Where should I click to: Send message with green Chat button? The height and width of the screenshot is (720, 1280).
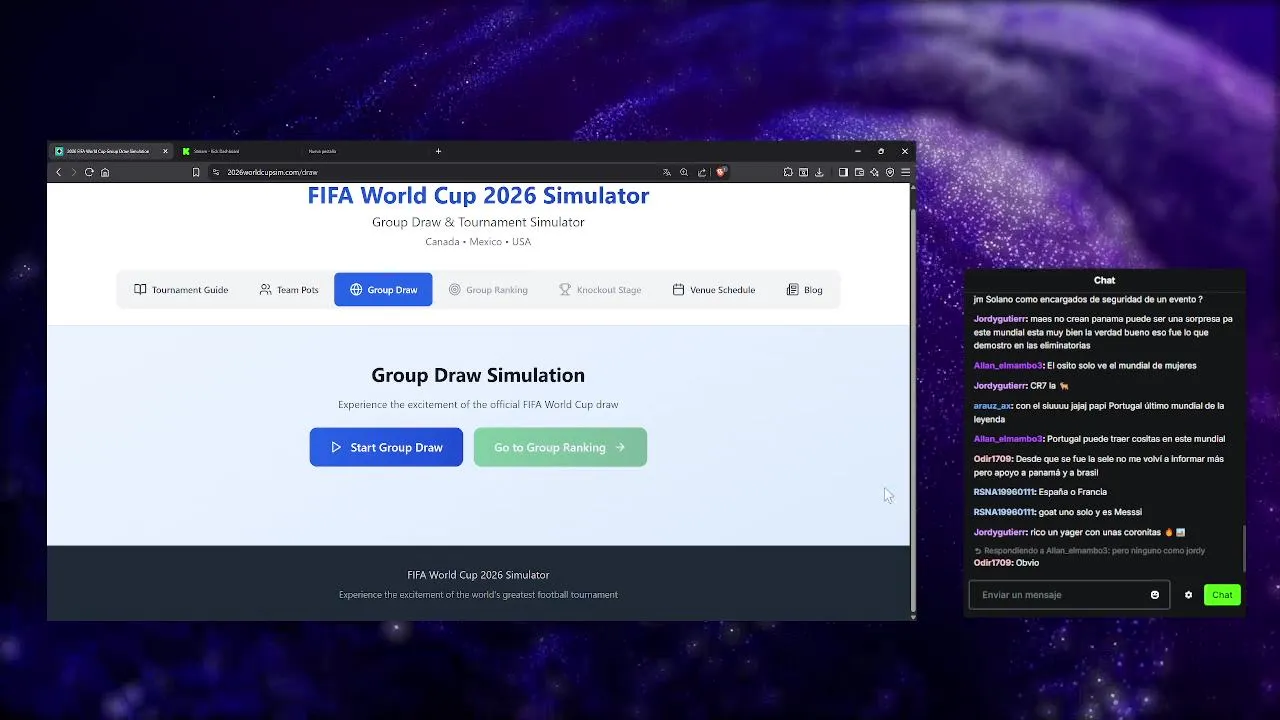coord(1222,595)
